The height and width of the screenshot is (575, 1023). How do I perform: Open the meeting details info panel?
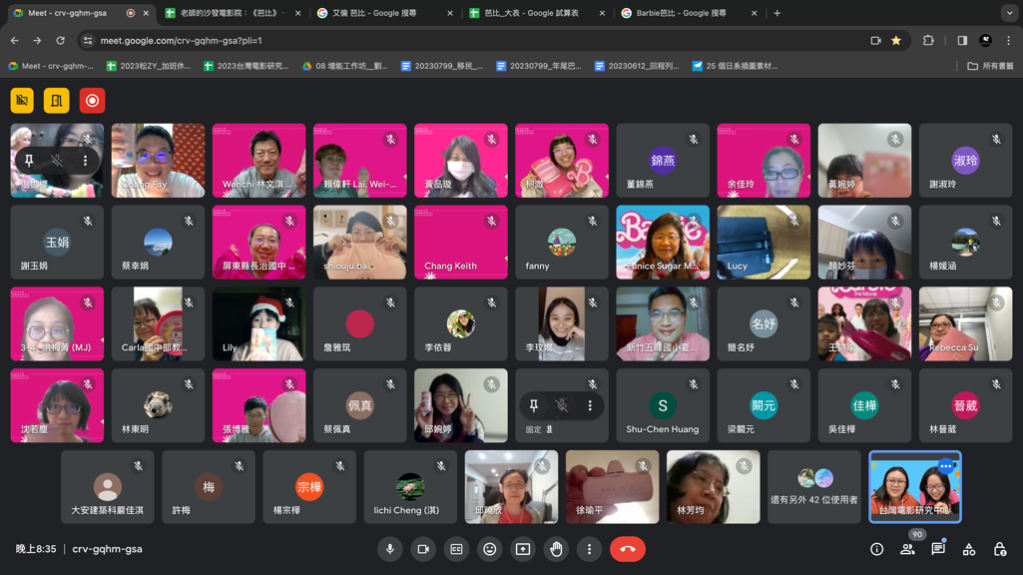pos(877,549)
